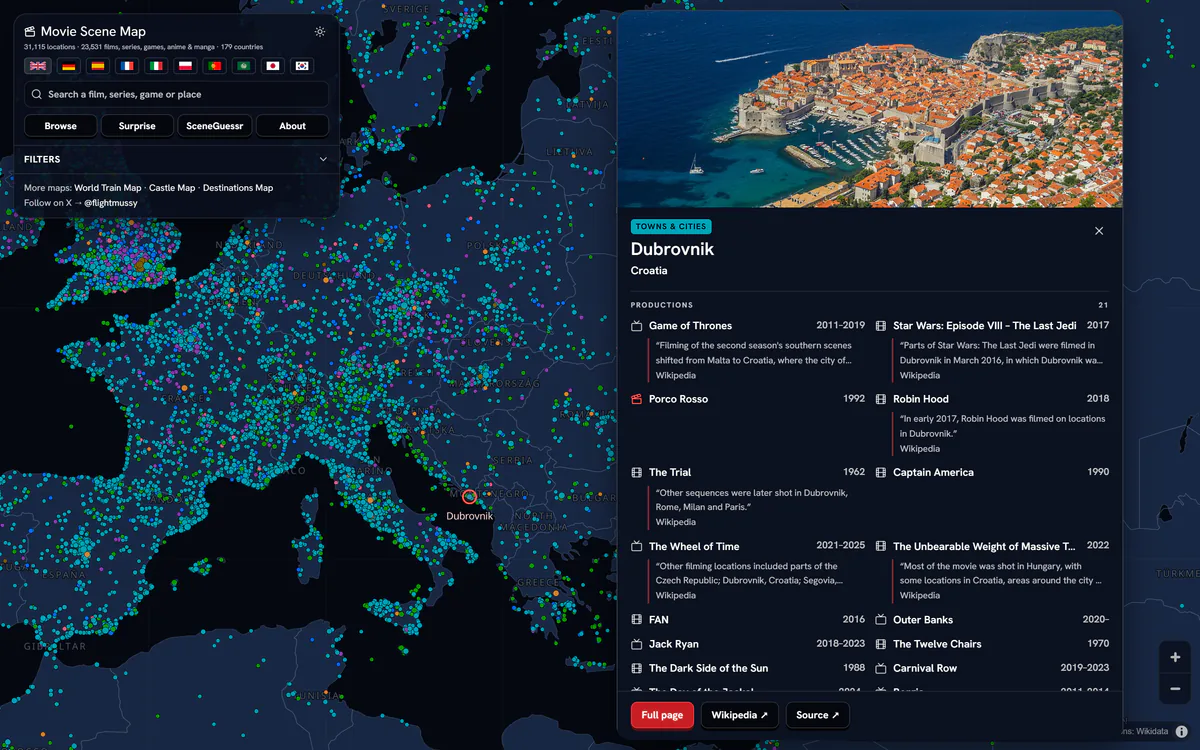Viewport: 1200px width, 750px height.
Task: Click film icon beside The Trial
Action: coord(636,472)
